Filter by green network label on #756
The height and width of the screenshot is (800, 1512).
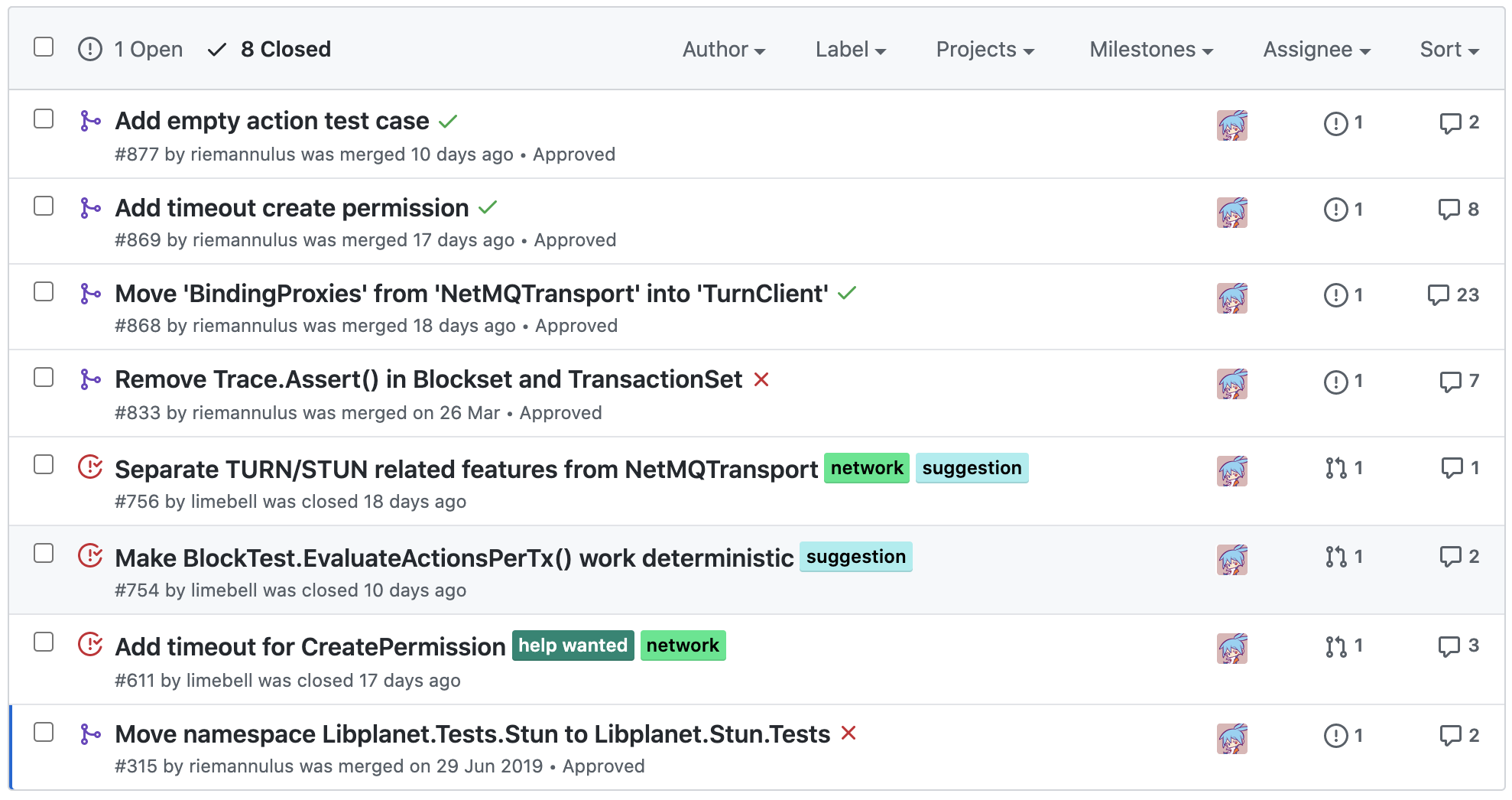tap(867, 468)
